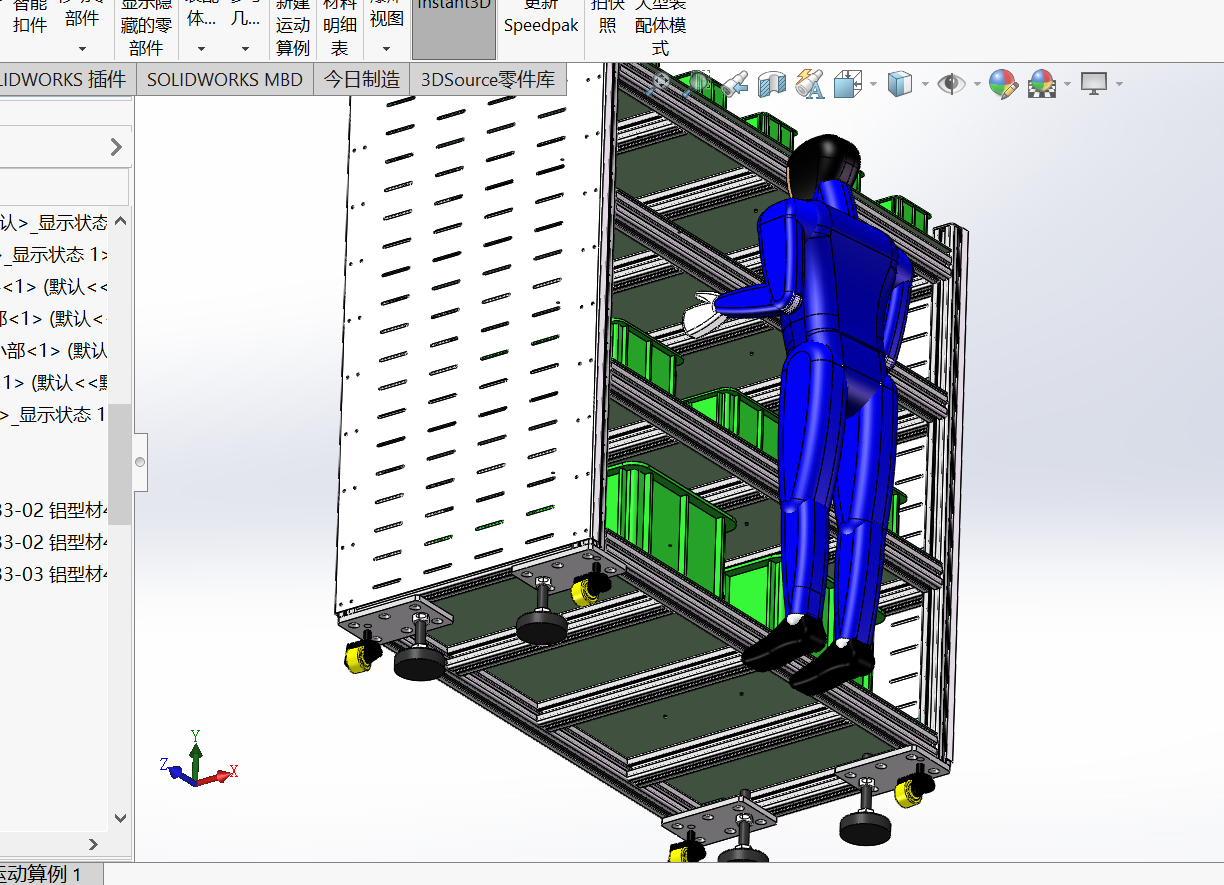Image resolution: width=1224 pixels, height=885 pixels.
Task: Click the 智能扣件 button
Action: pos(30,18)
